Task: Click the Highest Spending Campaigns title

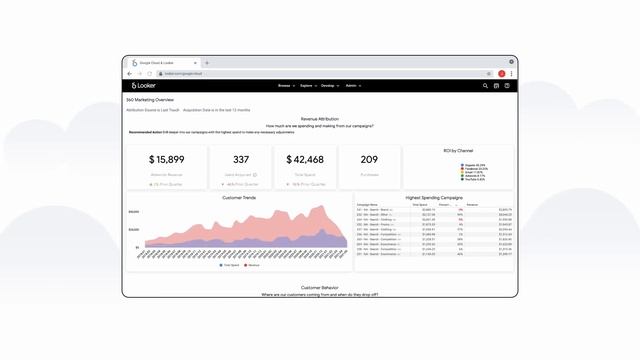Action: pos(434,198)
